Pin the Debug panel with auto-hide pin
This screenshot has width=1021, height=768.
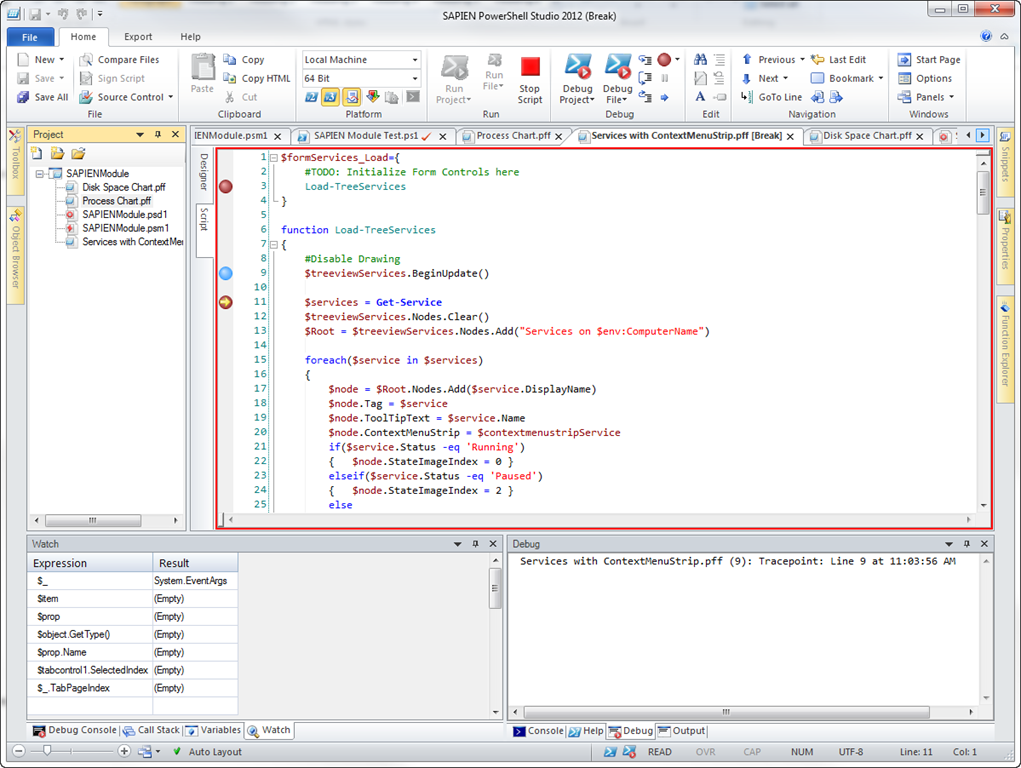[x=967, y=544]
